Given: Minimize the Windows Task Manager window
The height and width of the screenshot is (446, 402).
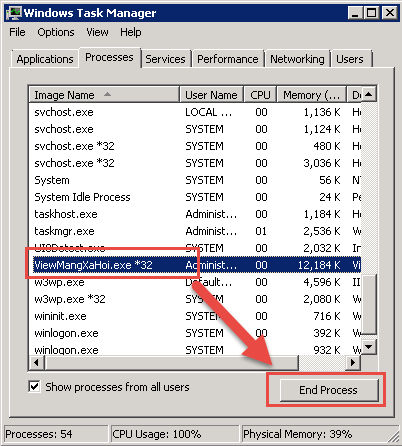Looking at the screenshot, I should 355,13.
